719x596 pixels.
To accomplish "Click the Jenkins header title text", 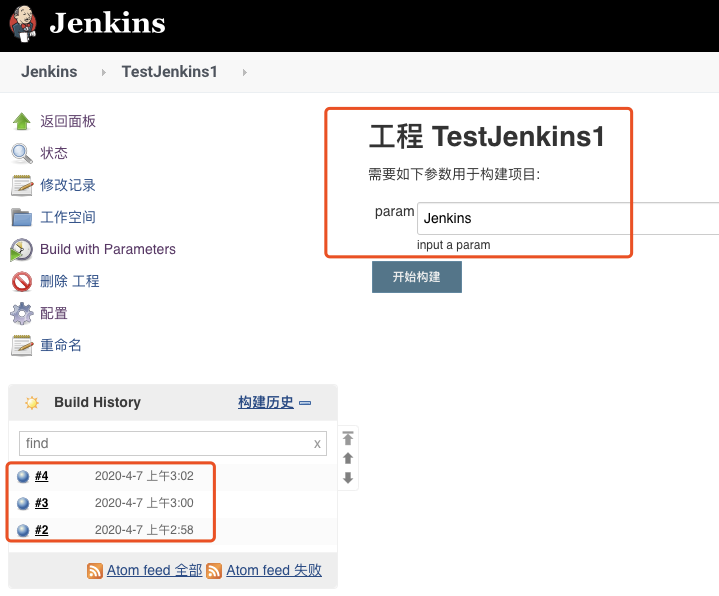I will pos(107,23).
